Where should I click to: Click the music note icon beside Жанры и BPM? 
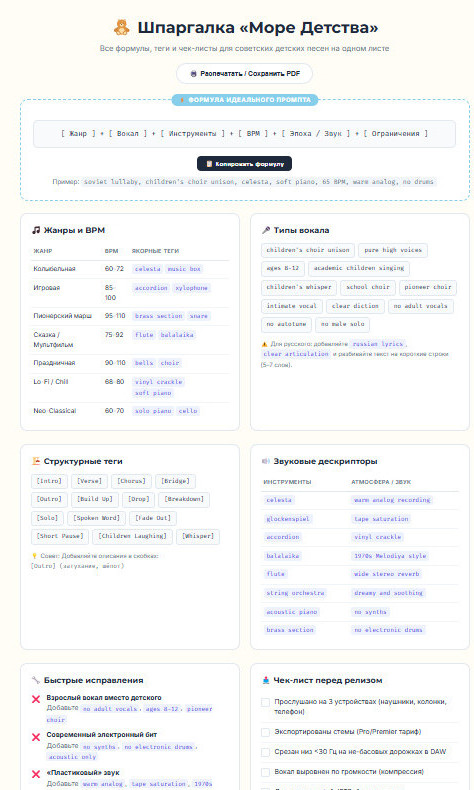click(36, 230)
